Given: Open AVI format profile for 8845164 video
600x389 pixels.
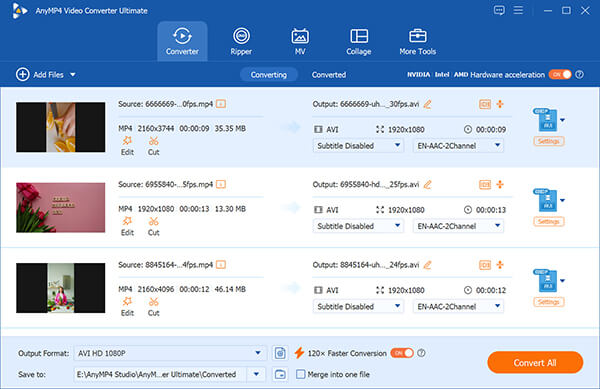Looking at the screenshot, I should (x=549, y=280).
